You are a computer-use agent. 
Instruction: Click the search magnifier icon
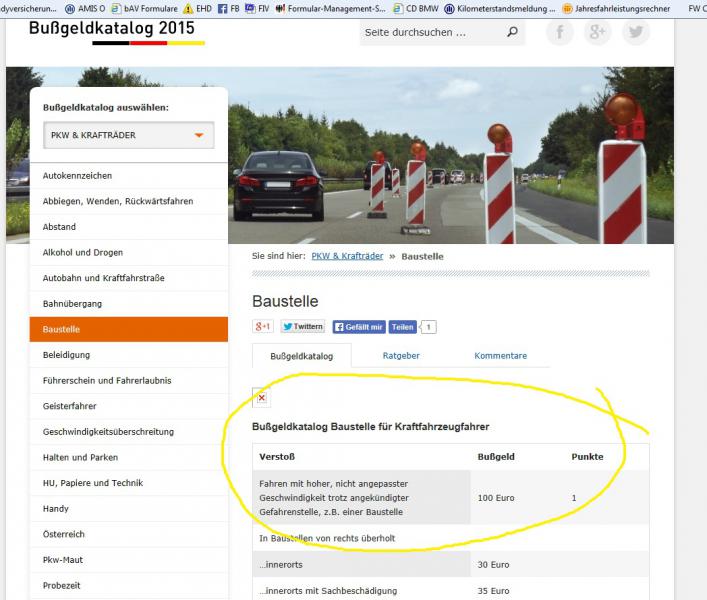pos(512,32)
